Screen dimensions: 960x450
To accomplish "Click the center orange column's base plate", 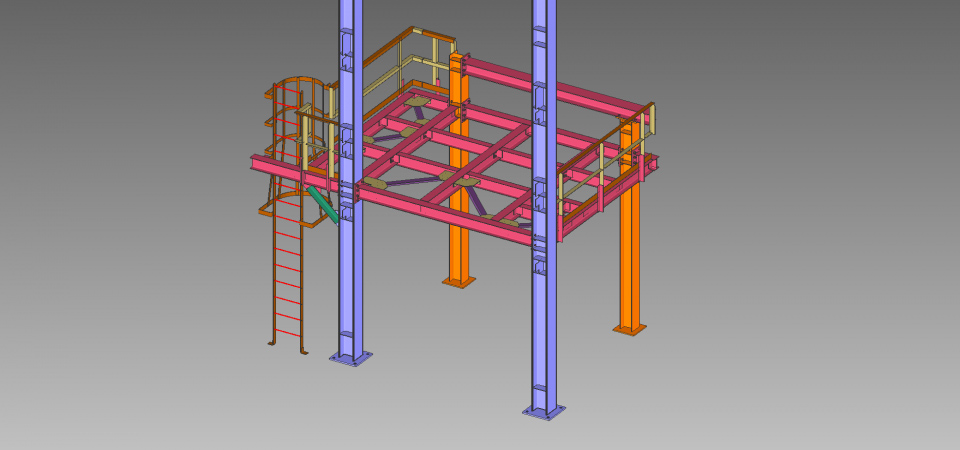I will 459,283.
